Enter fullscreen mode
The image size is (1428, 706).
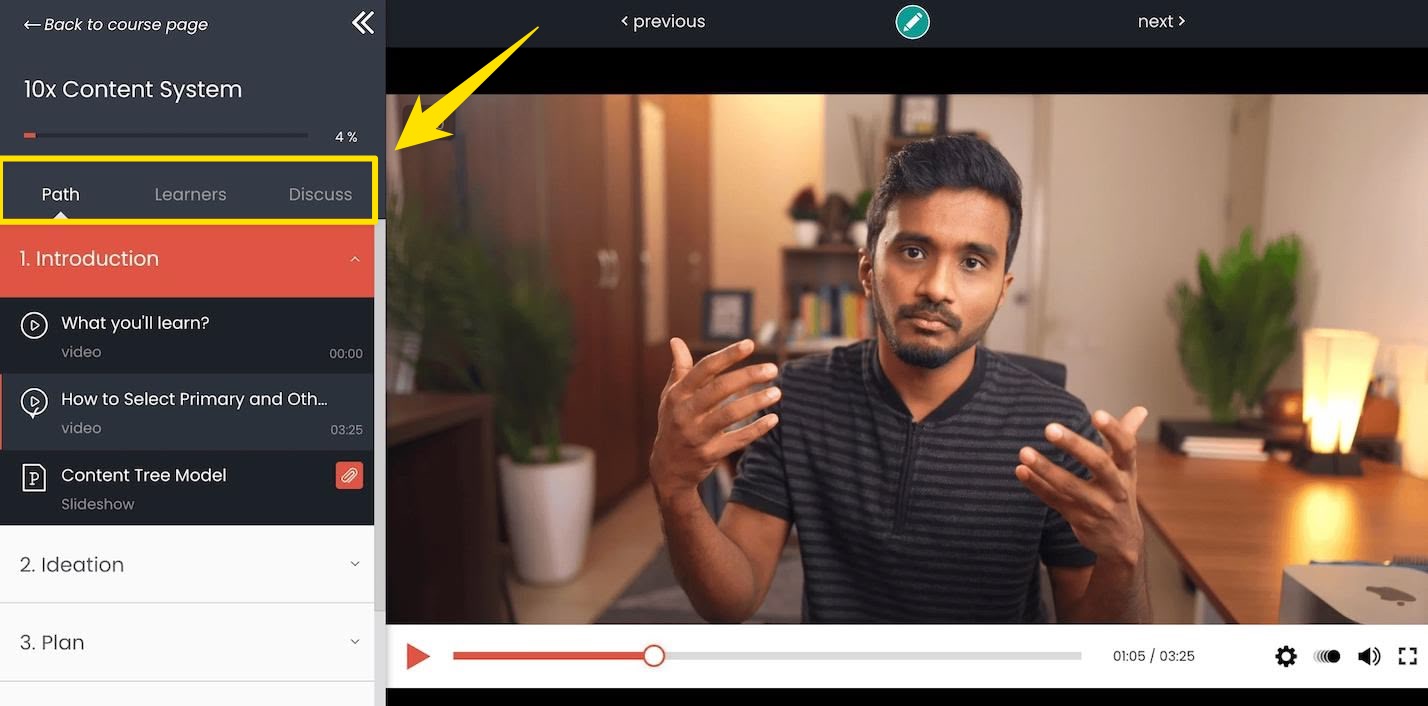[x=1408, y=656]
